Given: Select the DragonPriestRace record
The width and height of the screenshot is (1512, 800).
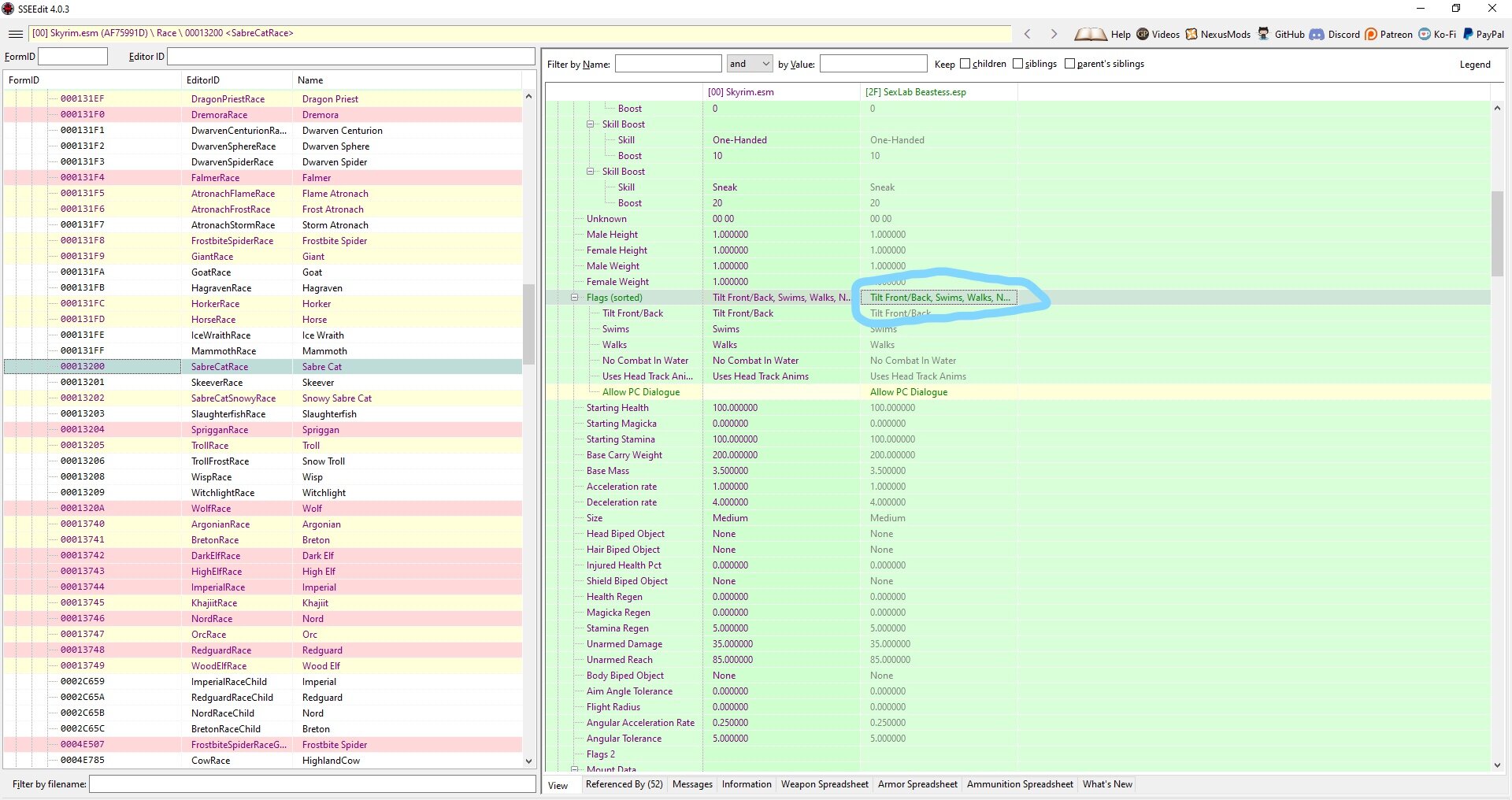Looking at the screenshot, I should [x=263, y=99].
